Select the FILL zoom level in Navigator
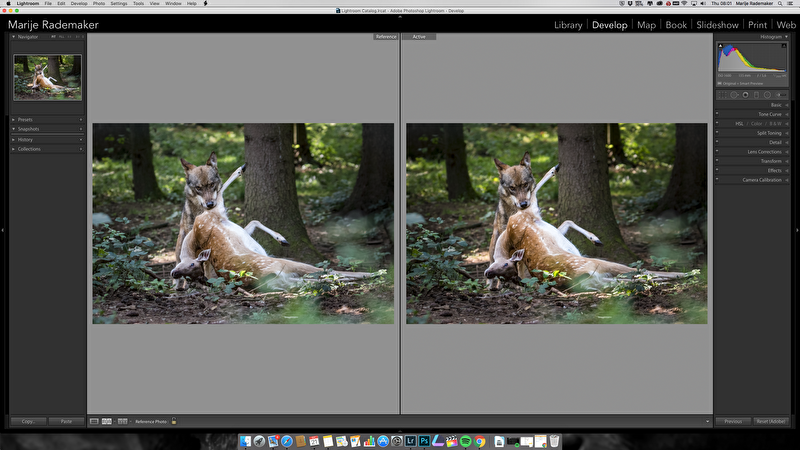 62,37
